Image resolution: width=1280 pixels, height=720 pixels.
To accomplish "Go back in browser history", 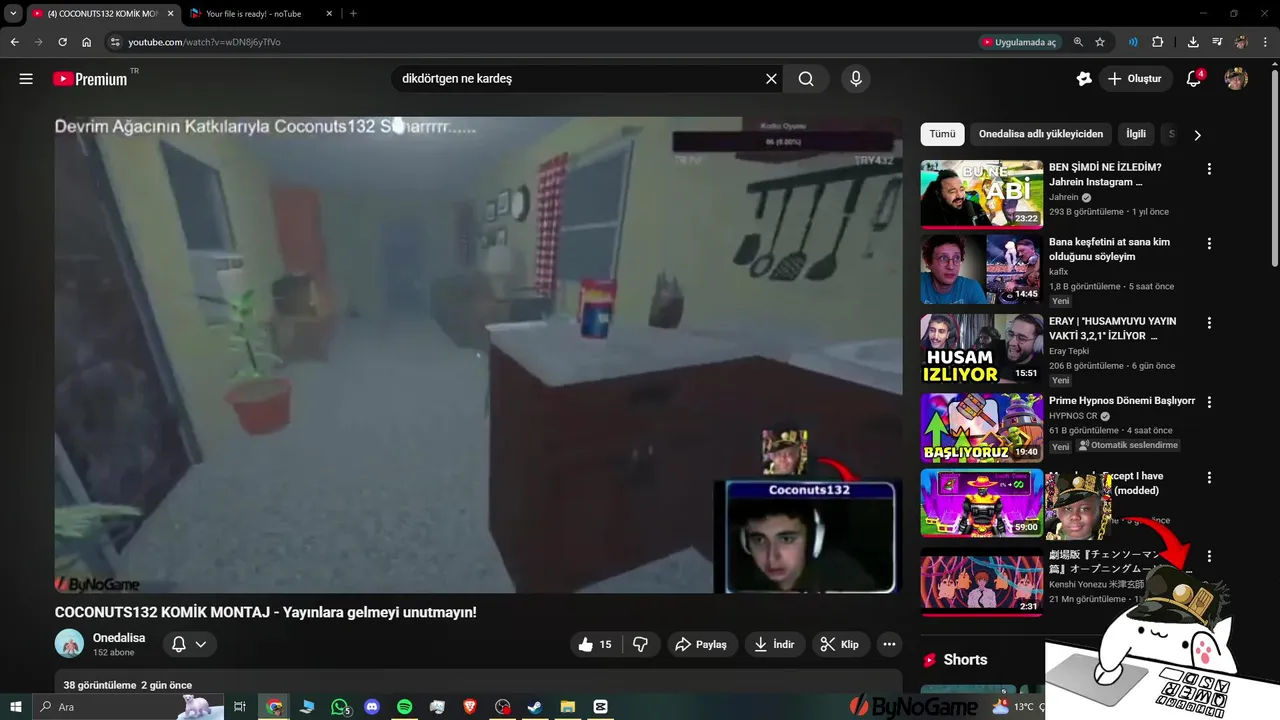I will pos(14,42).
